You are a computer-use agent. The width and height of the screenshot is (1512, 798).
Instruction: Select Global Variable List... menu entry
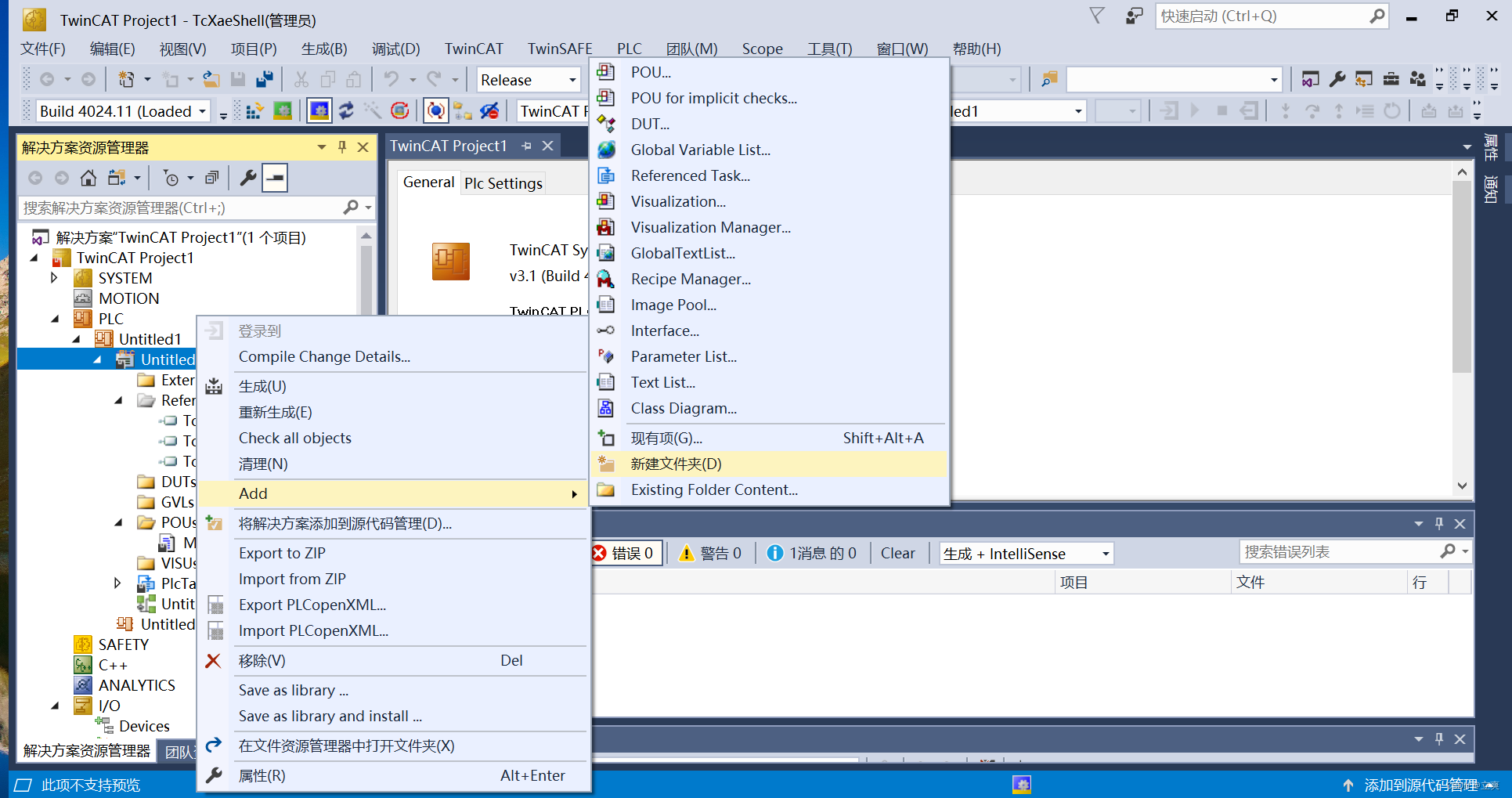point(769,150)
